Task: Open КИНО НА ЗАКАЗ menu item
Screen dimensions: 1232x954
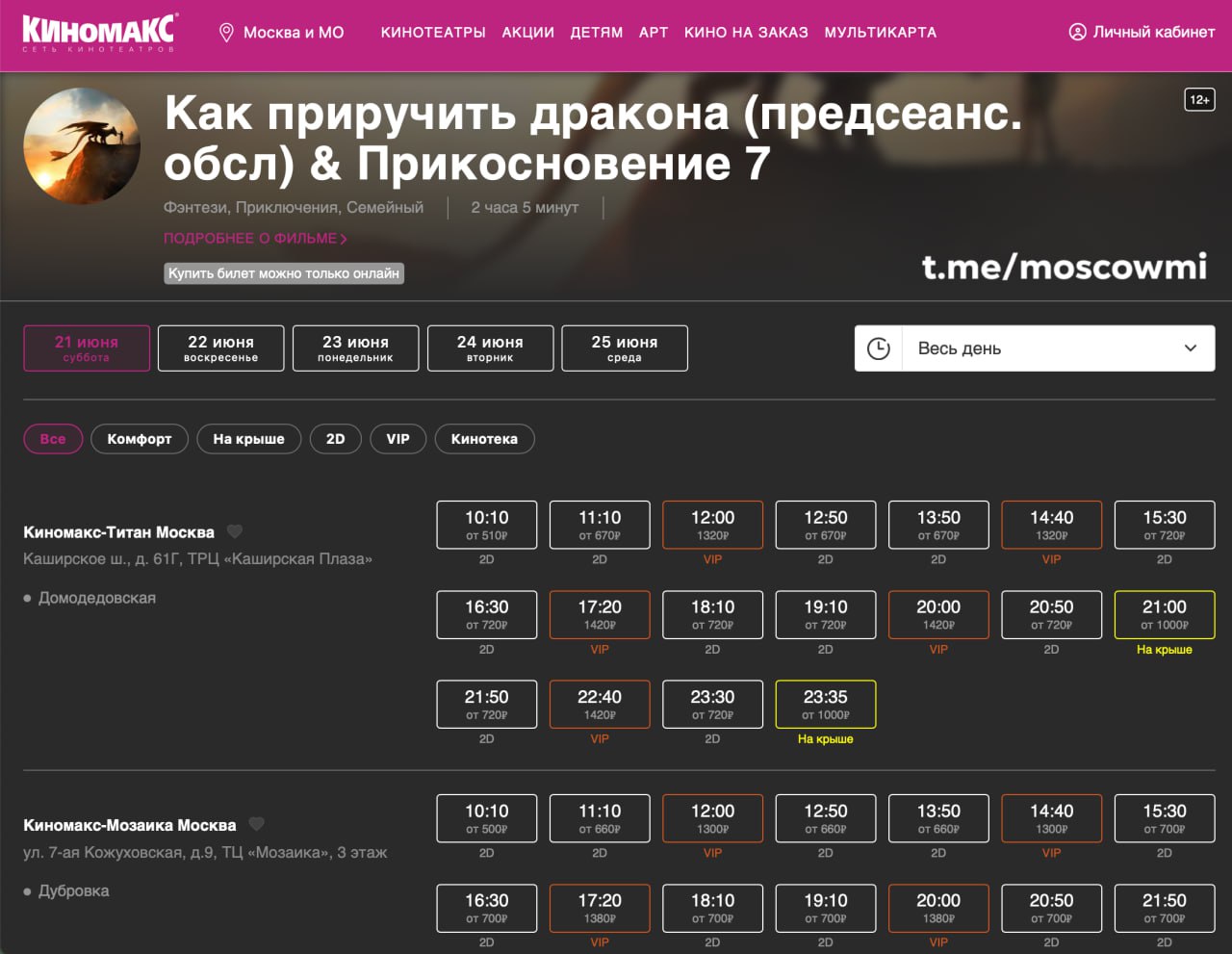Action: [746, 33]
